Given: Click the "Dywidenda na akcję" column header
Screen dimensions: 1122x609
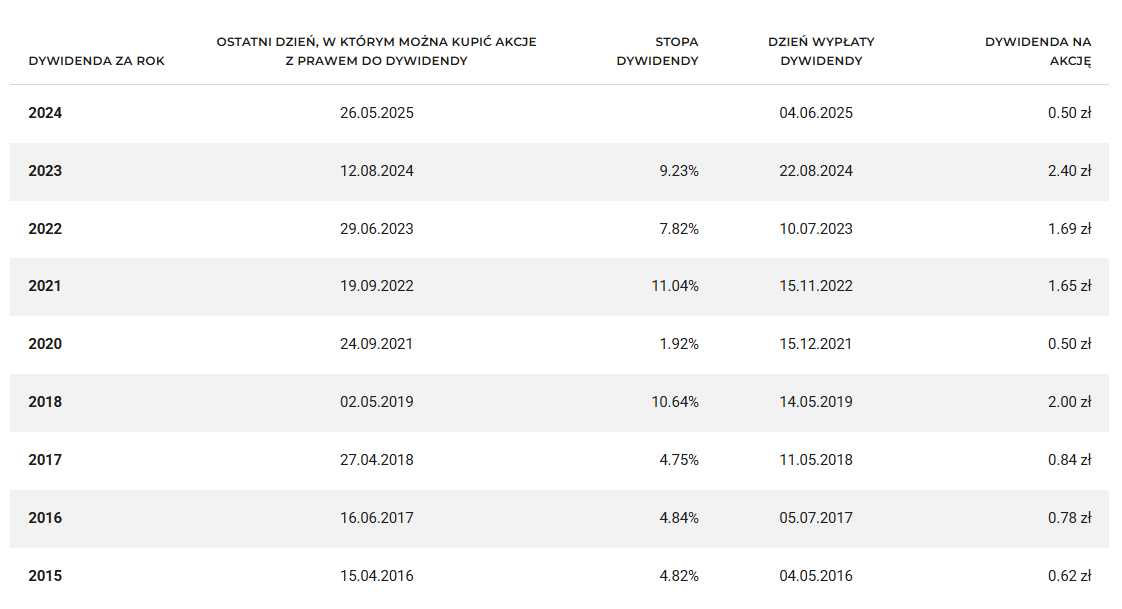Looking at the screenshot, I should (1038, 51).
